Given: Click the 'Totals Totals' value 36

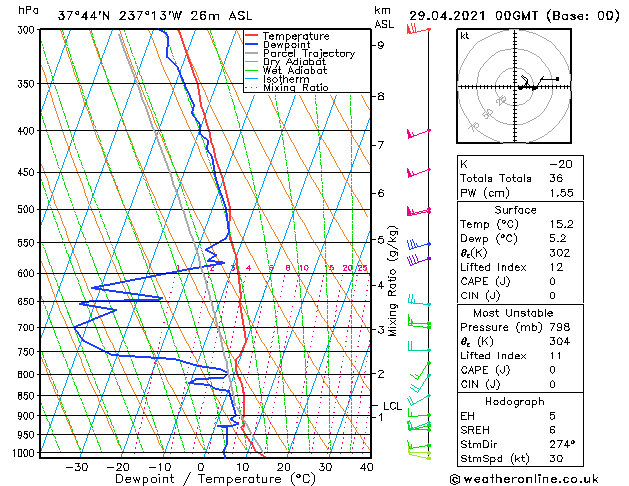Looking at the screenshot, I should pos(556,178).
